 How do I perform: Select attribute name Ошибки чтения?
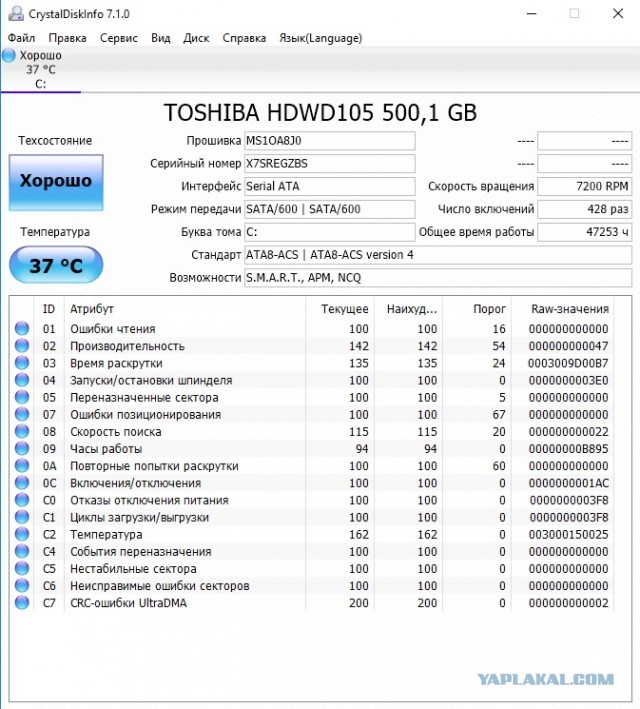(113, 329)
